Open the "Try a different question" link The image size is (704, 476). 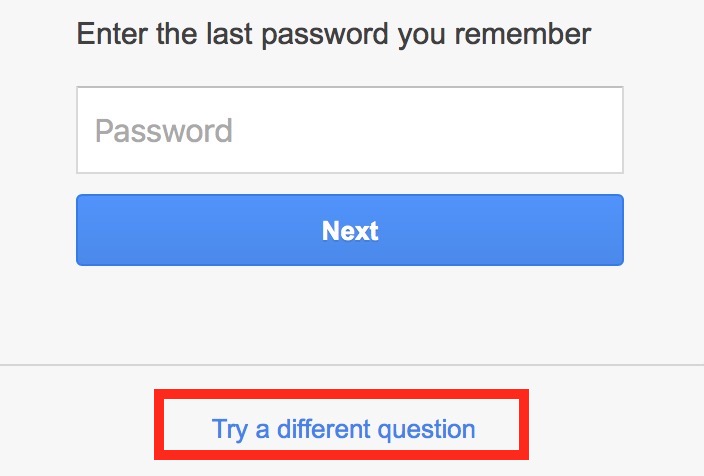[343, 430]
